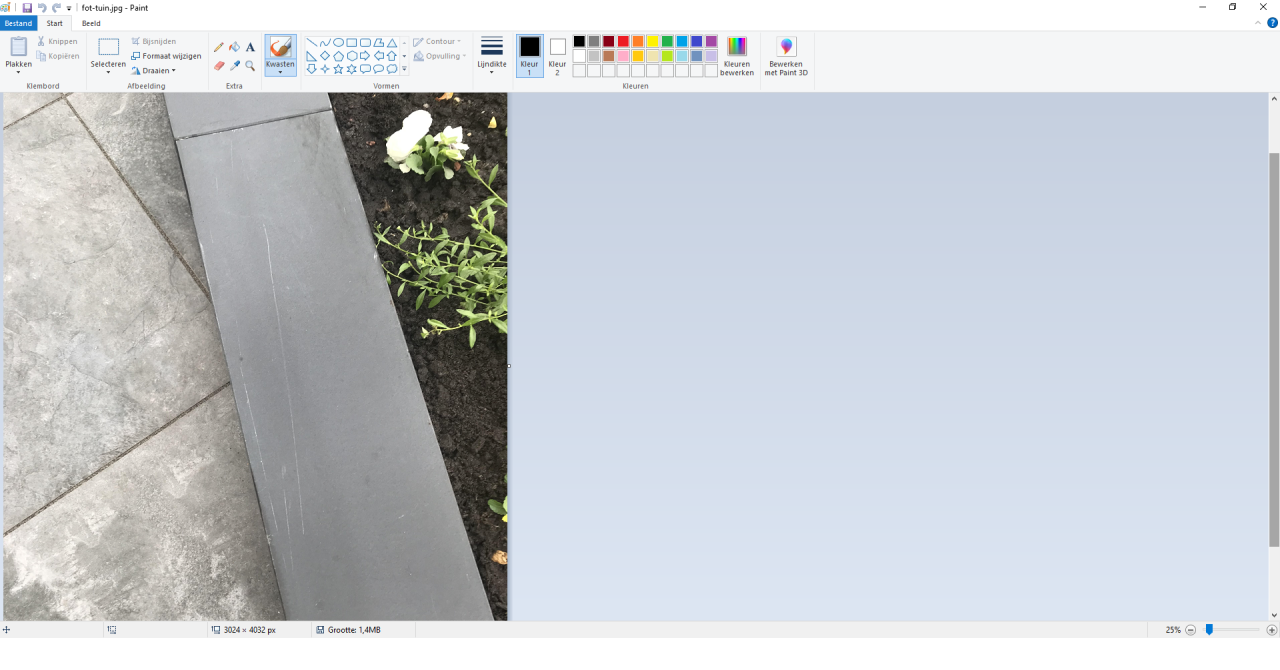Select the Text tool
Screen dimensions: 1280x670
250,47
